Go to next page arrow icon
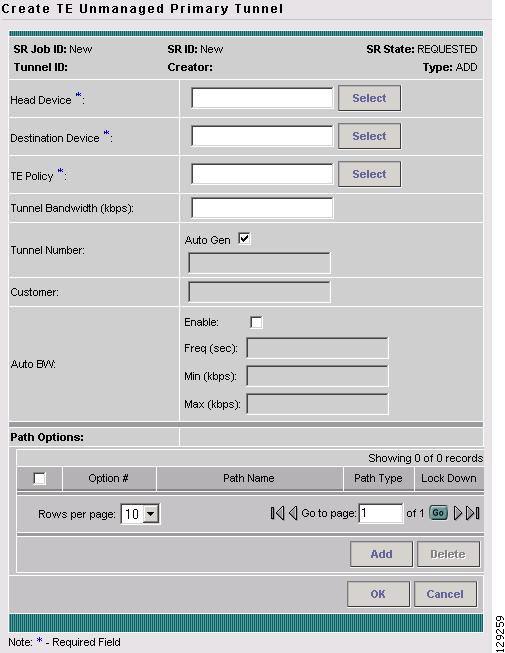This screenshot has height=653, width=505. (x=458, y=513)
